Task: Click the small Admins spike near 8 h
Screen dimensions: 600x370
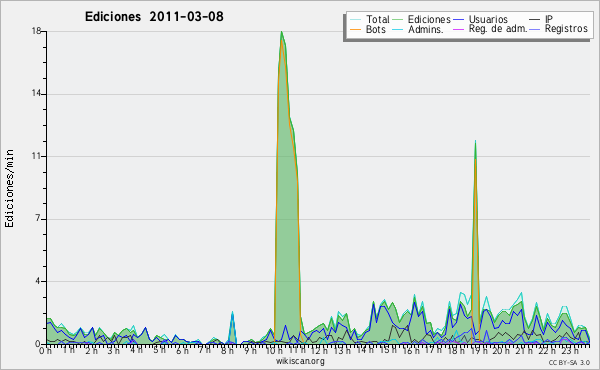Action: pyautogui.click(x=232, y=314)
